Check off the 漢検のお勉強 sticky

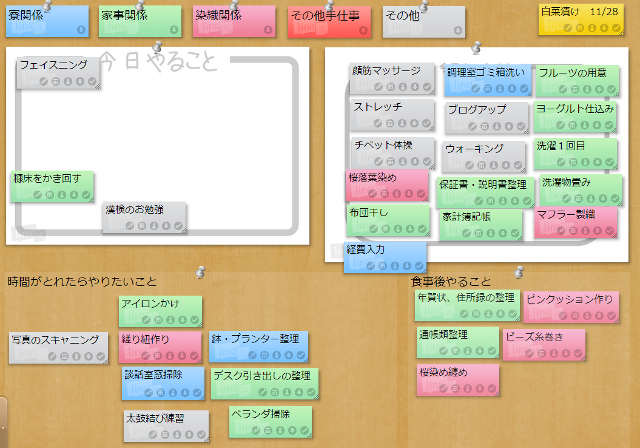[x=178, y=226]
